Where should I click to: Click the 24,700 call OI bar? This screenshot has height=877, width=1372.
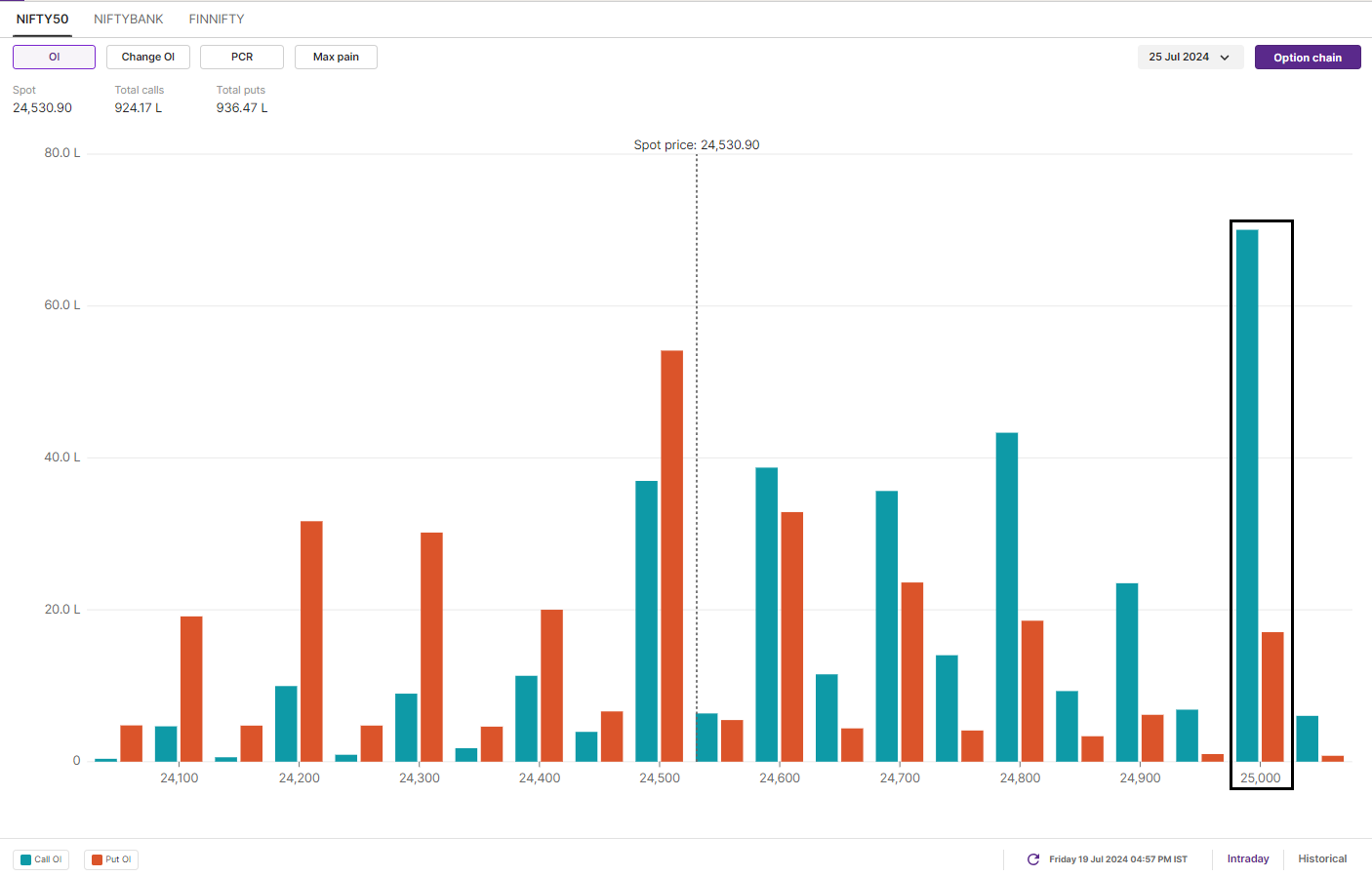[887, 626]
